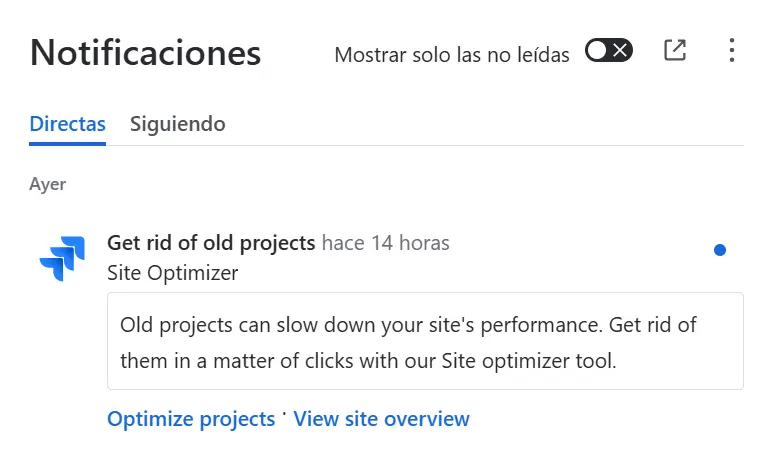Open the "View site overview" link
This screenshot has width=774, height=473.
pyautogui.click(x=381, y=419)
